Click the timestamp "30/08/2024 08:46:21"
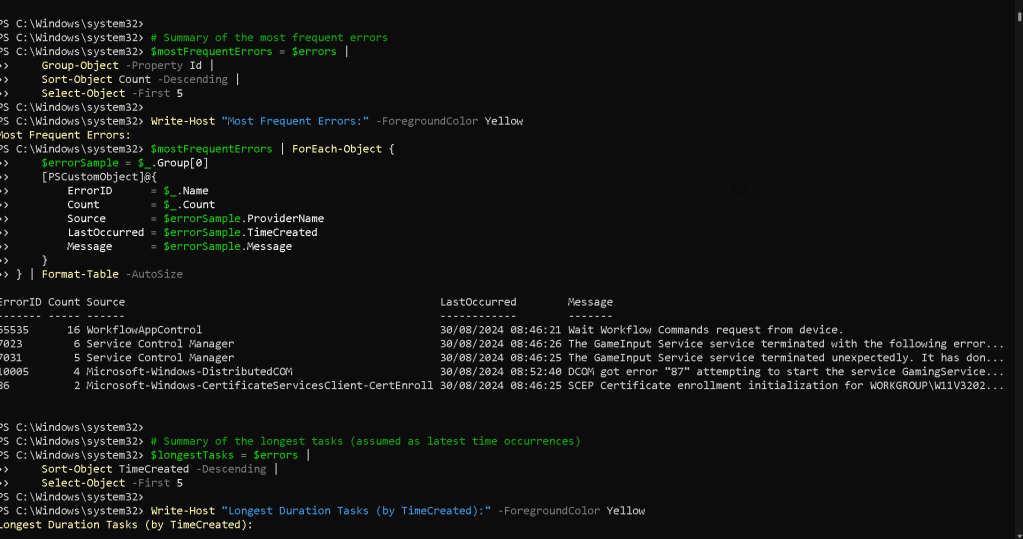Viewport: 1023px width, 539px height. click(500, 330)
